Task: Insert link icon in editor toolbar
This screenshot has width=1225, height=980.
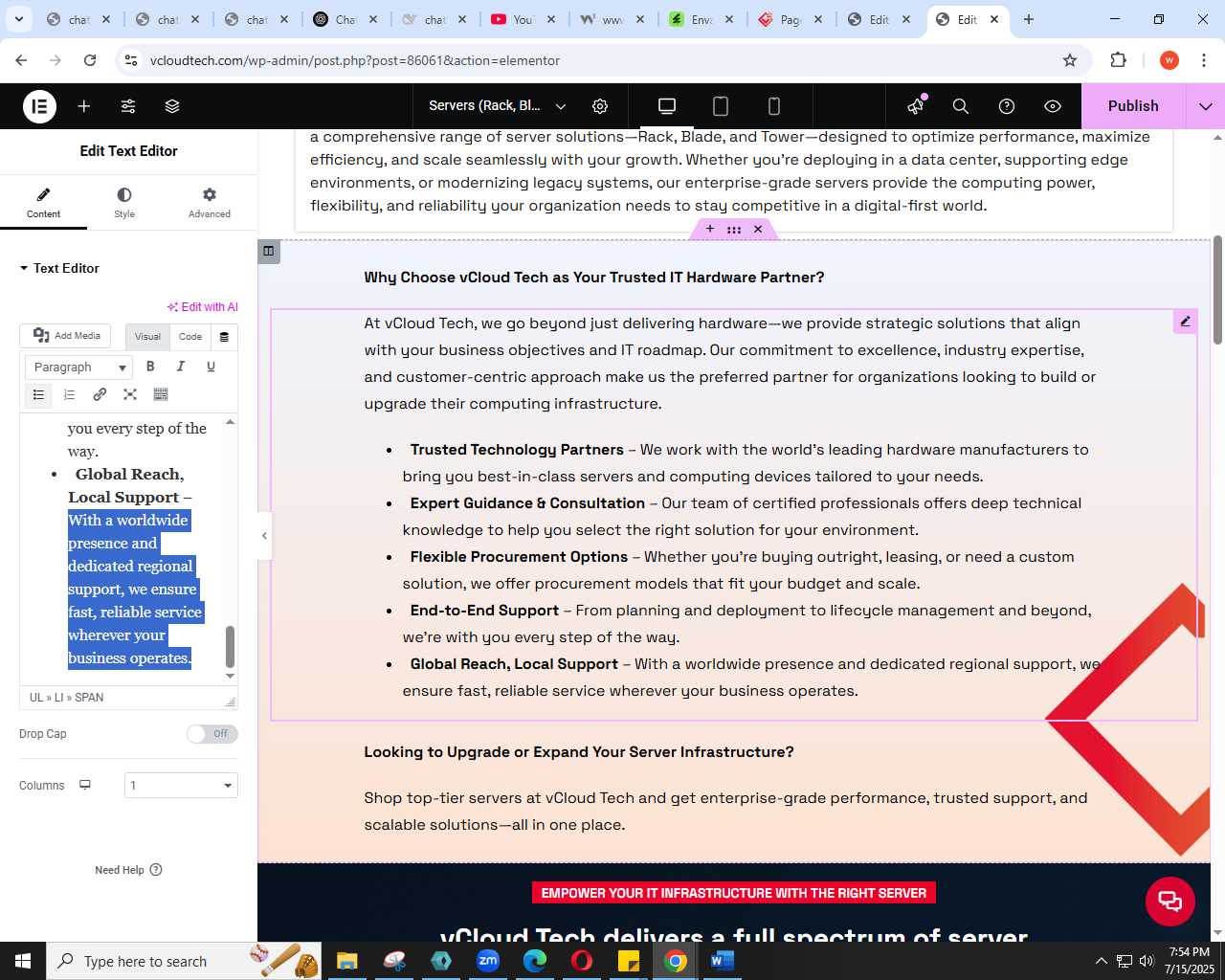Action: 100,394
